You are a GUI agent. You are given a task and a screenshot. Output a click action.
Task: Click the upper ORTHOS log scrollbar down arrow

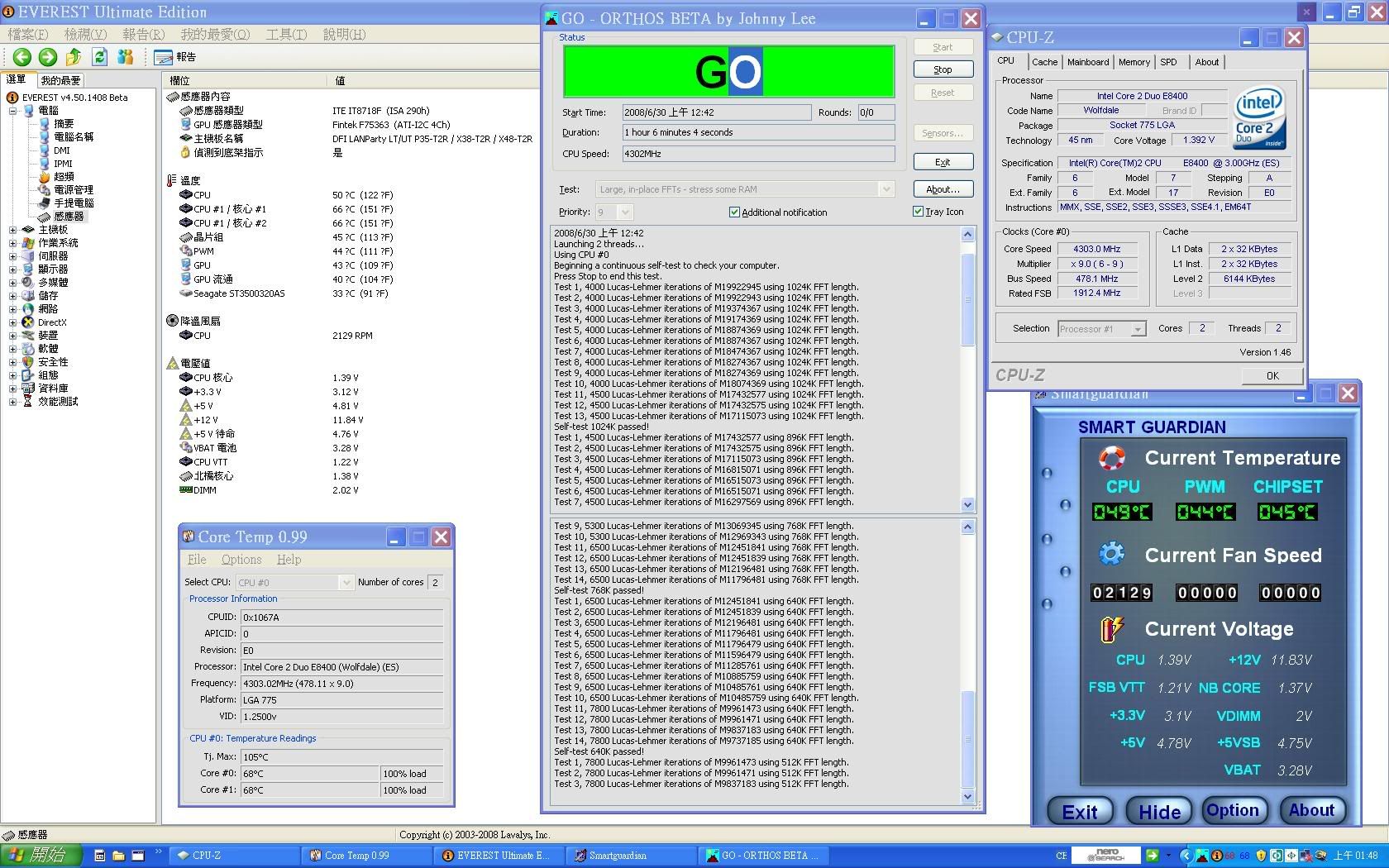[967, 504]
